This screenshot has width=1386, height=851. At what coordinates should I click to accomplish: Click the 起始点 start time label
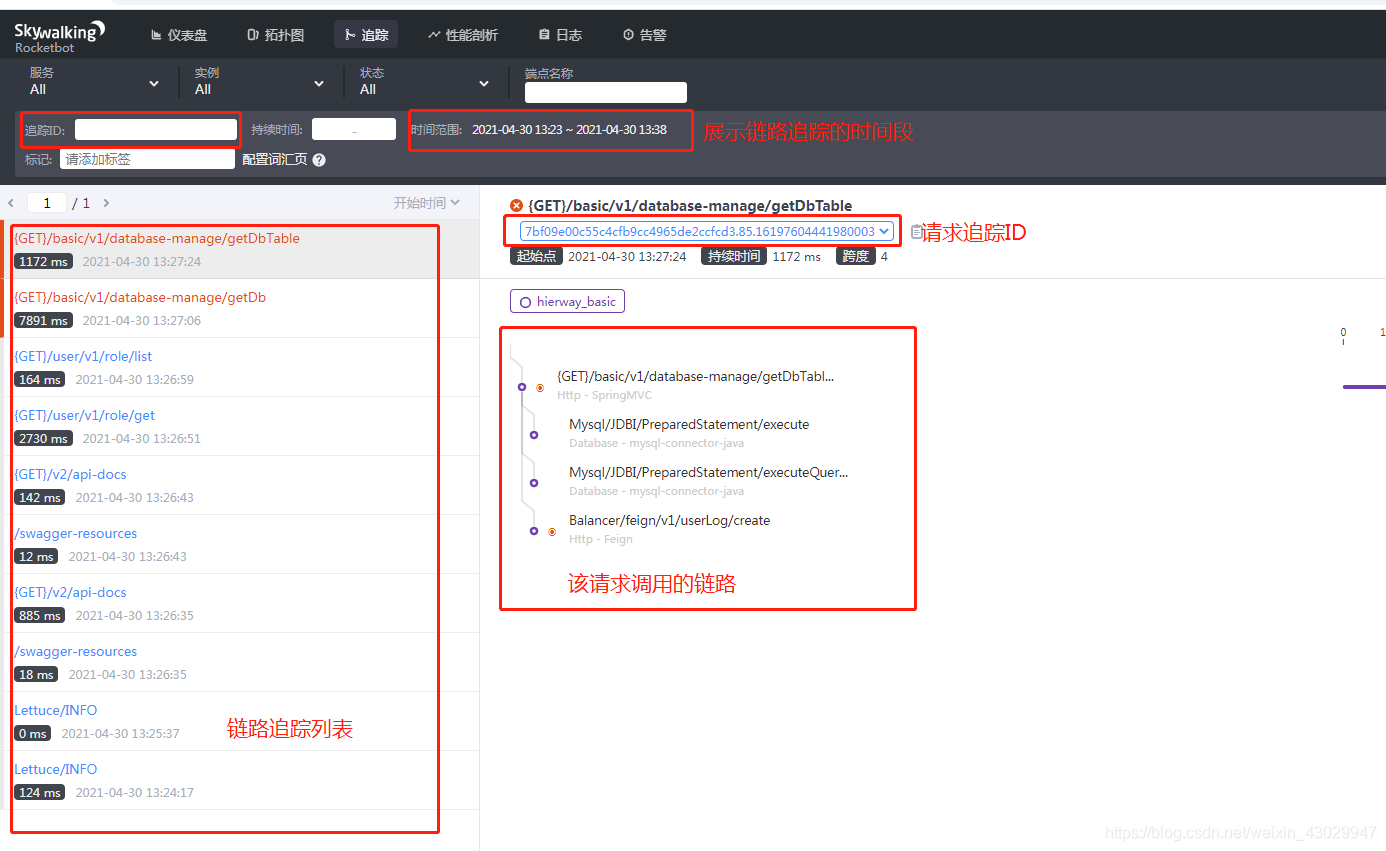pyautogui.click(x=536, y=257)
